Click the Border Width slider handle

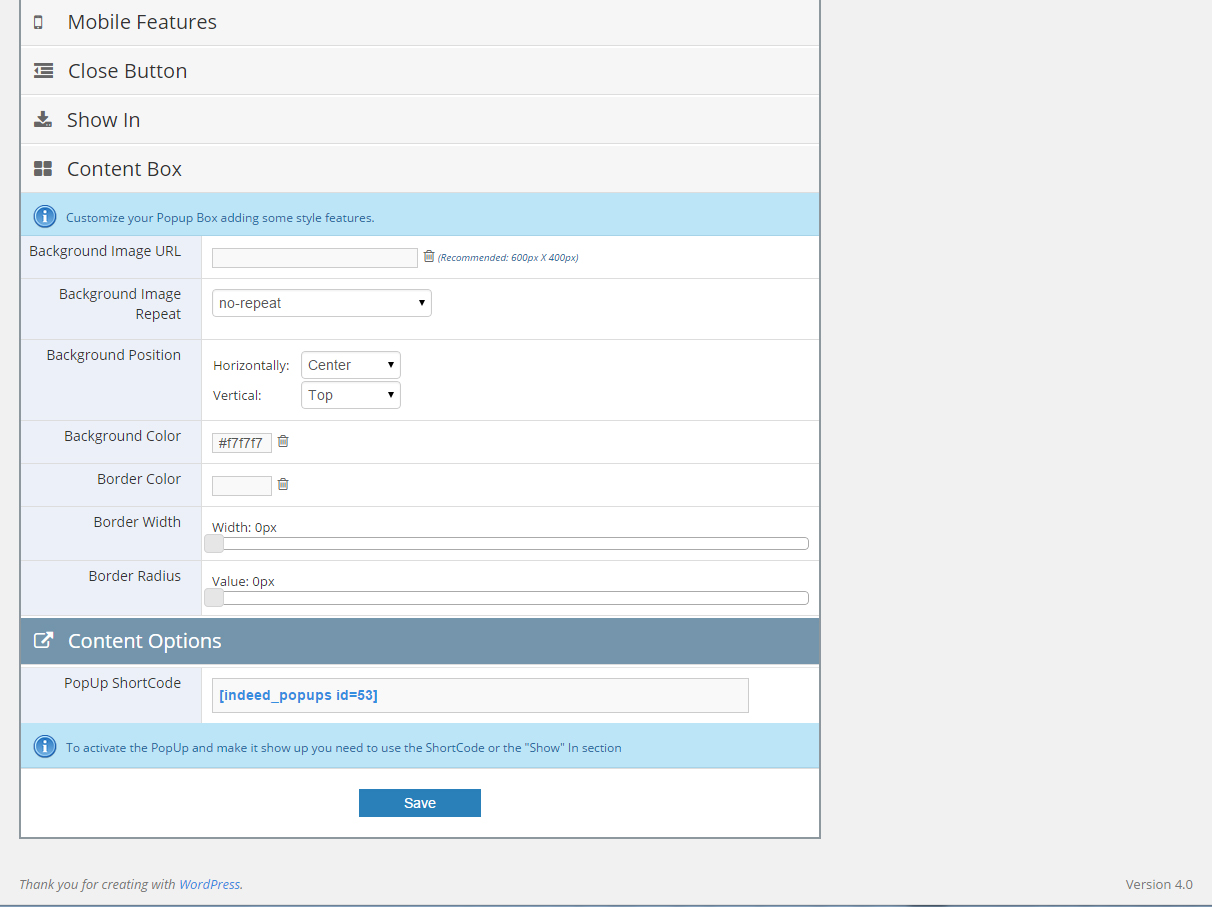pos(214,544)
